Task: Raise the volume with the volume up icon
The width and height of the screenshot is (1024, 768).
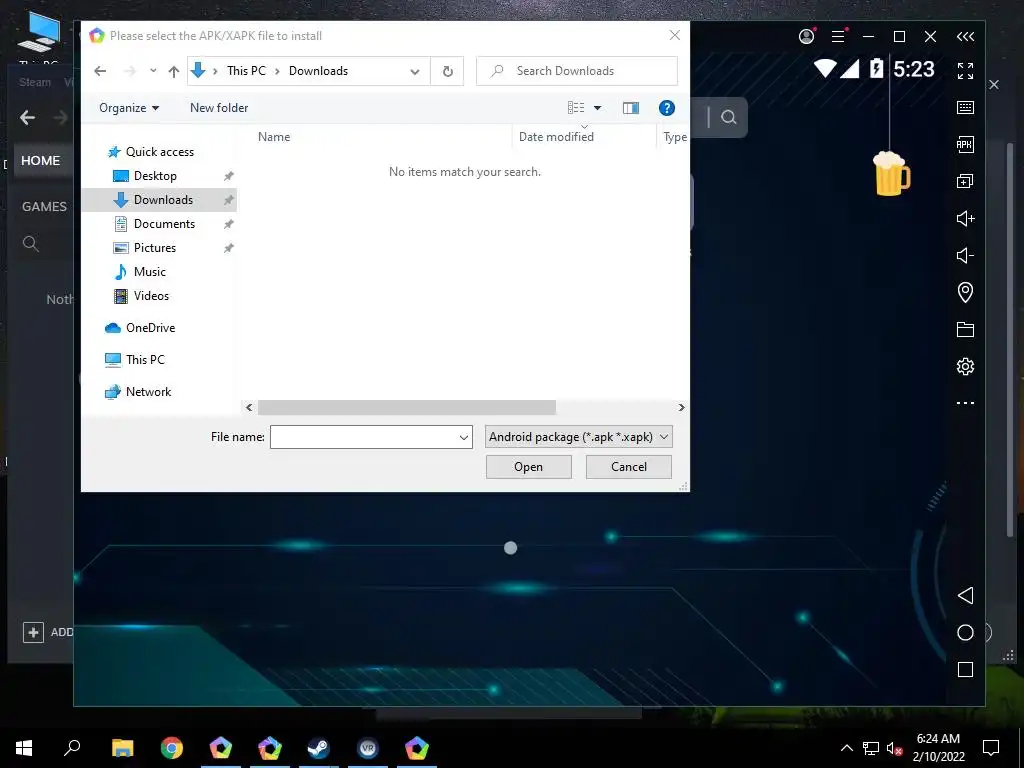Action: tap(965, 218)
